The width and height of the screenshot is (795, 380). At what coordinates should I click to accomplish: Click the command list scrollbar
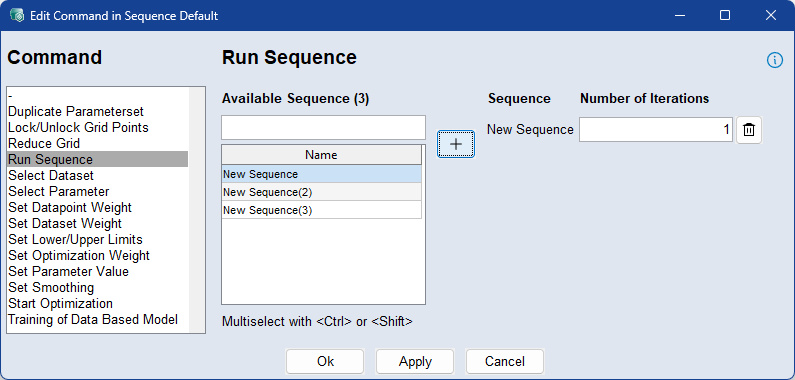[x=197, y=210]
